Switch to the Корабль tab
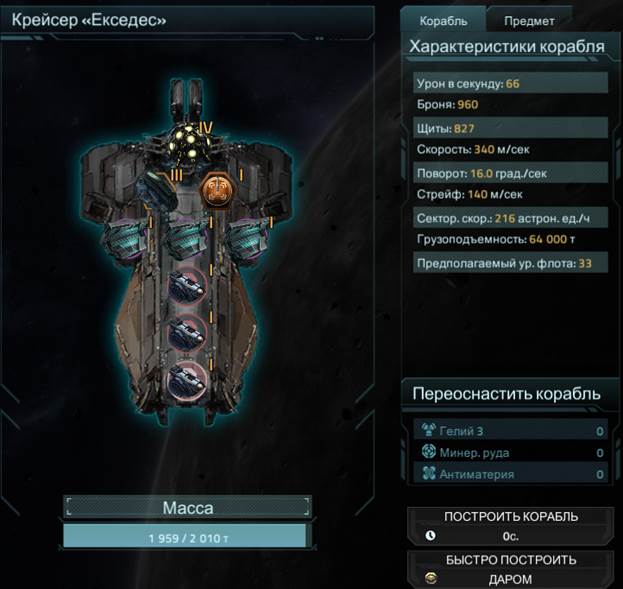Screen dimensions: 623x589 pyautogui.click(x=443, y=21)
